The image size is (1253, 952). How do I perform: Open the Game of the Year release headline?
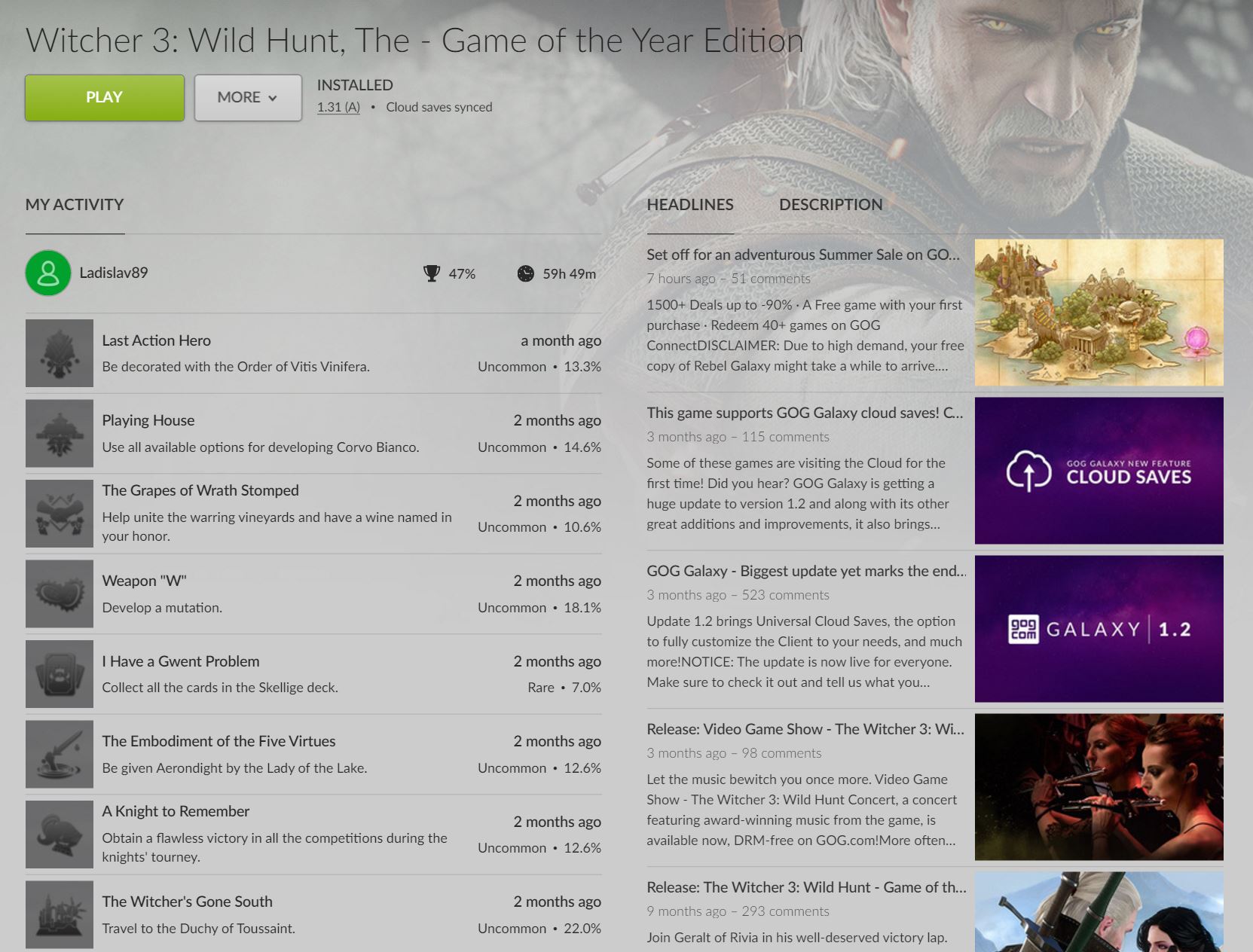(x=806, y=887)
